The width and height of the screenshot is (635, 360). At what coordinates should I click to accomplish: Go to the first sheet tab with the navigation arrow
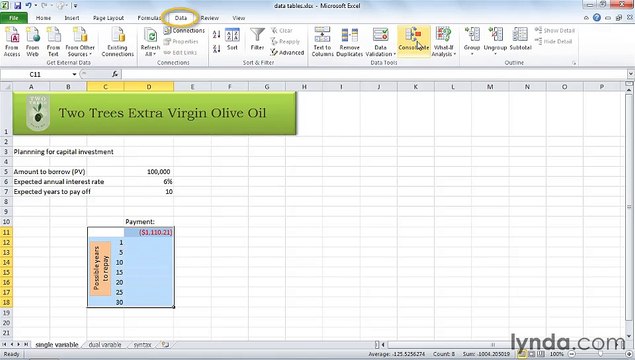click(x=4, y=344)
